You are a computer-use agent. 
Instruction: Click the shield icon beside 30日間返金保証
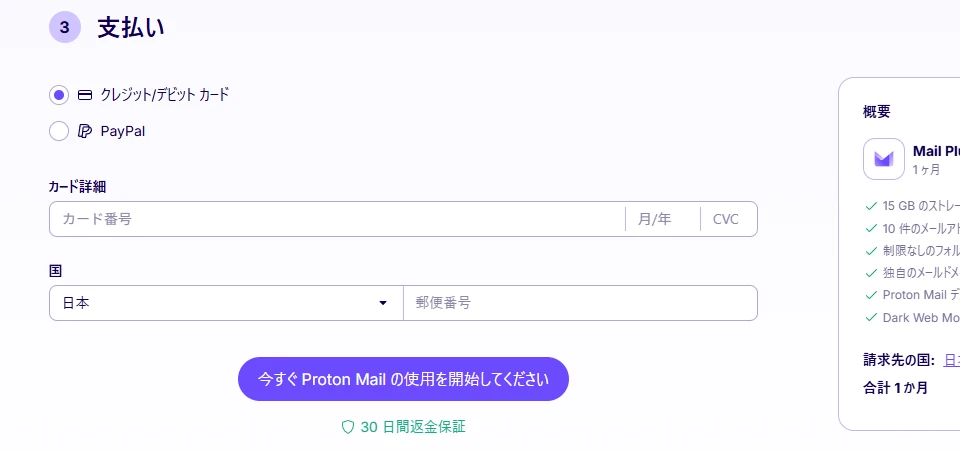coord(348,427)
